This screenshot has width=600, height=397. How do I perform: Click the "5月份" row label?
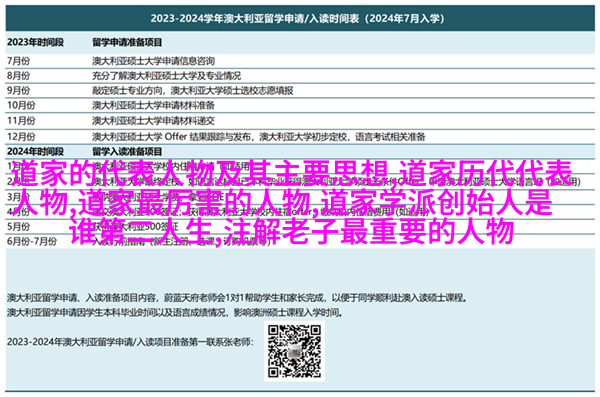click(18, 226)
